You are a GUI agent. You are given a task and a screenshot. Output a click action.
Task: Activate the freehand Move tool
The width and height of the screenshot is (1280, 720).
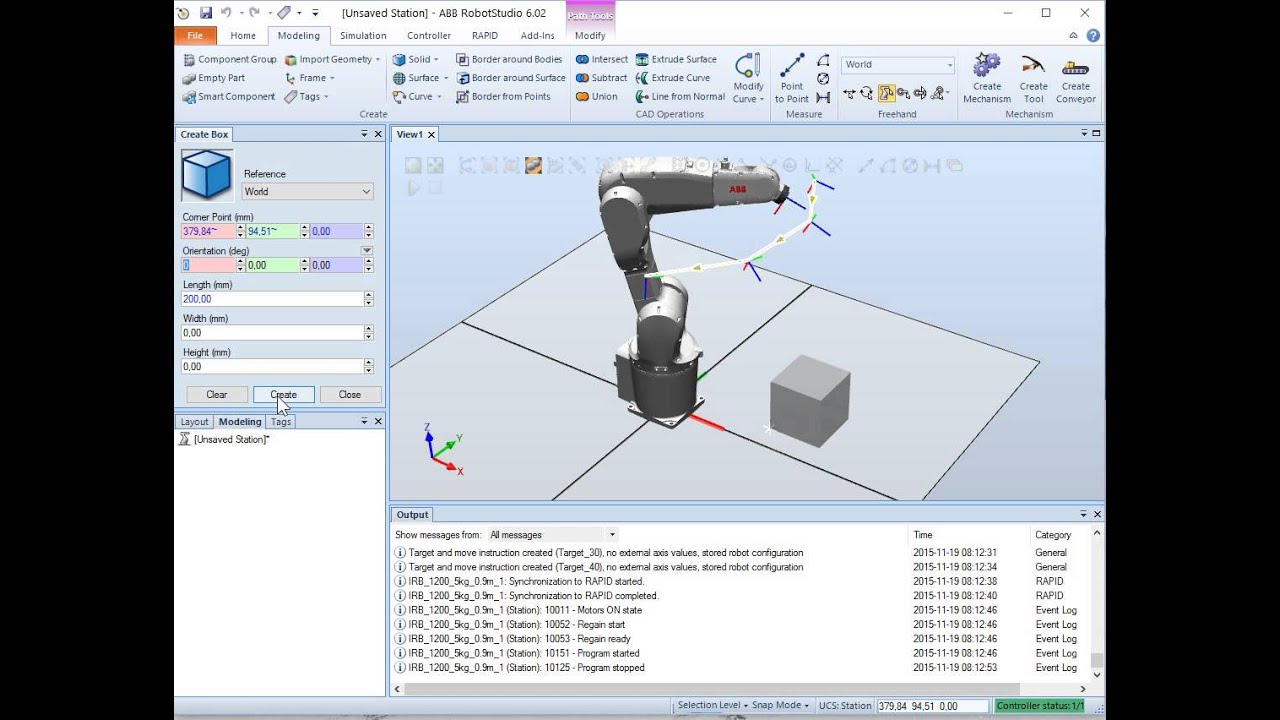point(849,94)
